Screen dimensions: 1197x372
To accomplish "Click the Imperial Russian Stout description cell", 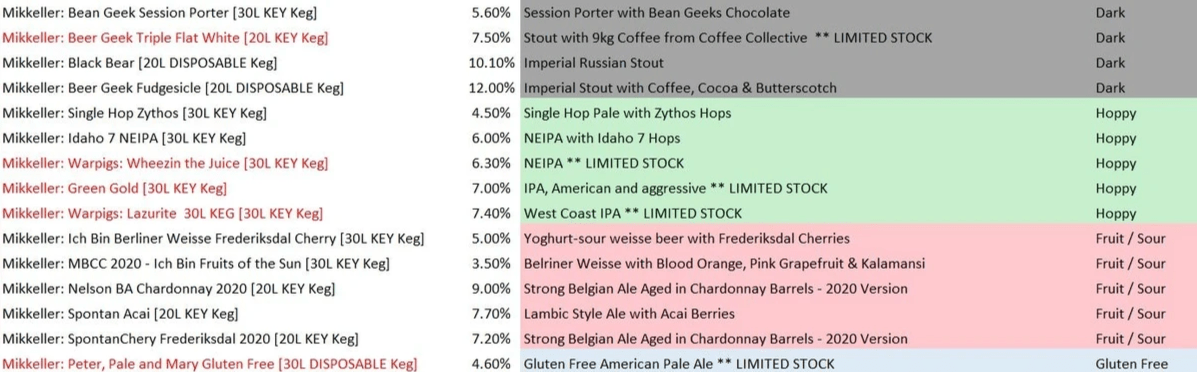I will click(593, 63).
